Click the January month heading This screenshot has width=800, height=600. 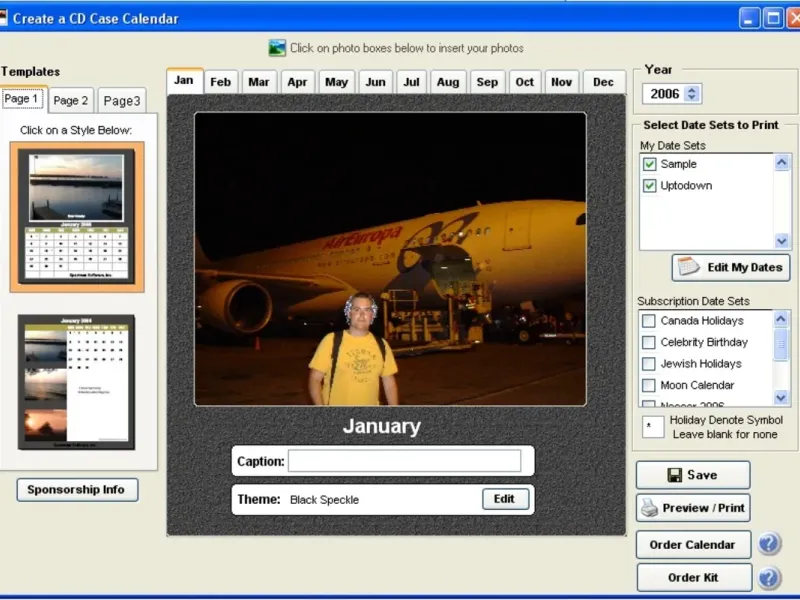(382, 426)
